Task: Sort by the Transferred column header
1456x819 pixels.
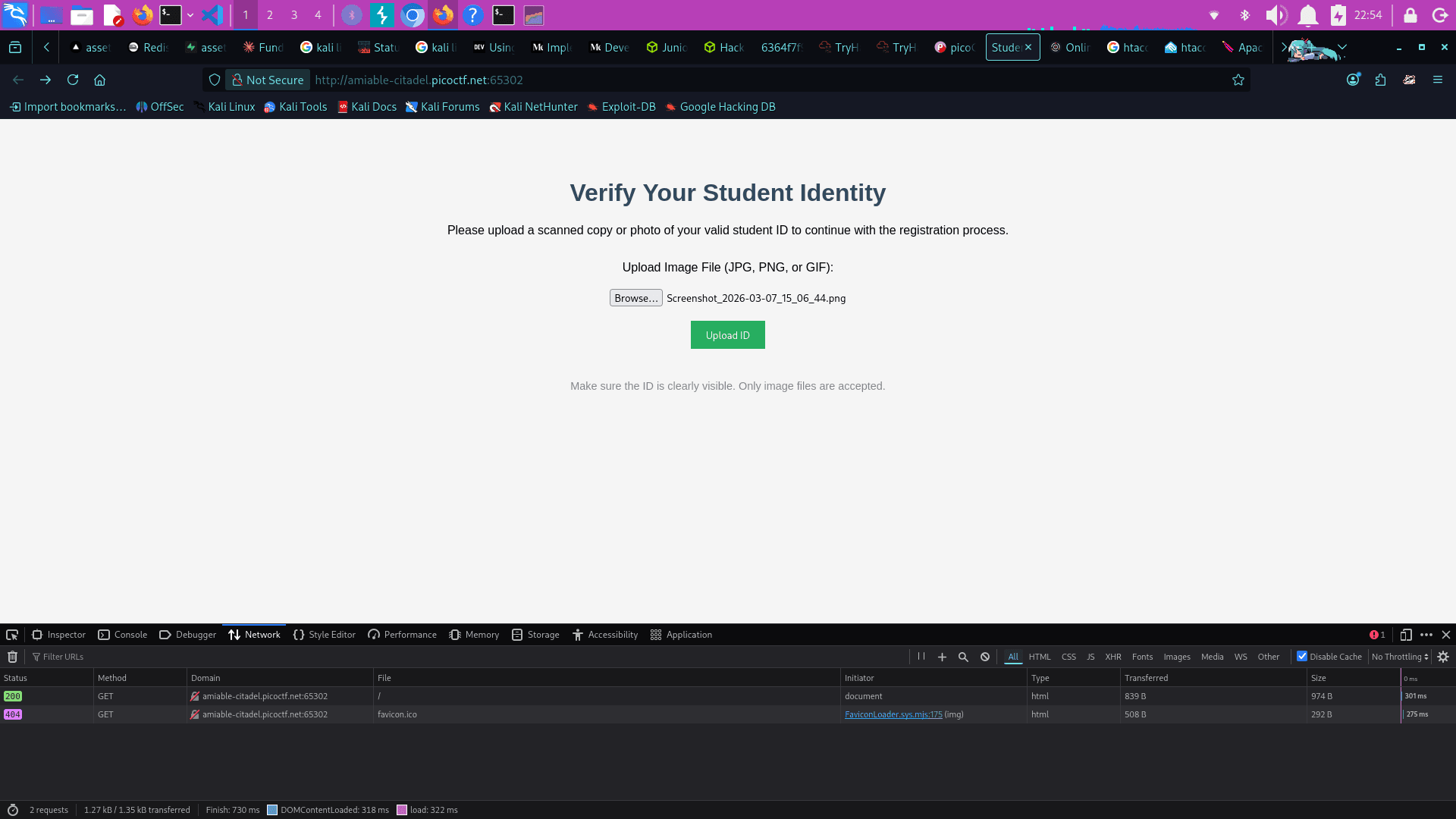Action: [x=1213, y=678]
